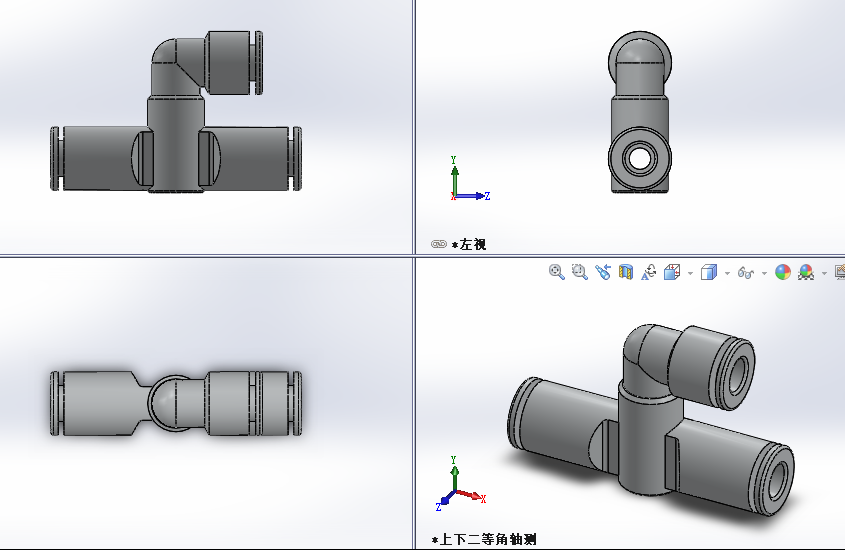Image resolution: width=845 pixels, height=550 pixels.
Task: Expand the View Orientation dropdown arrow
Action: click(x=690, y=273)
